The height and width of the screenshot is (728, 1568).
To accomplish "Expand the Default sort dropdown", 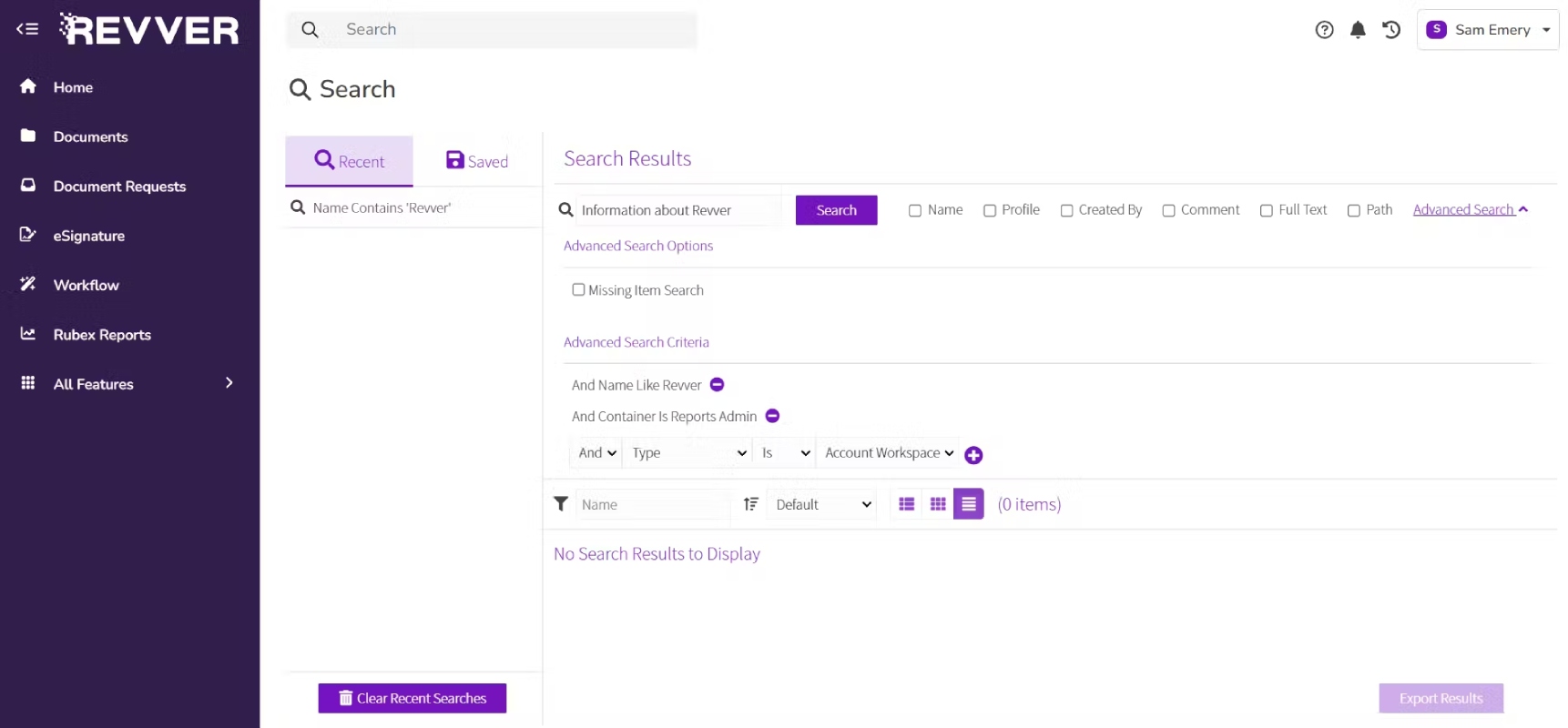I will [821, 504].
